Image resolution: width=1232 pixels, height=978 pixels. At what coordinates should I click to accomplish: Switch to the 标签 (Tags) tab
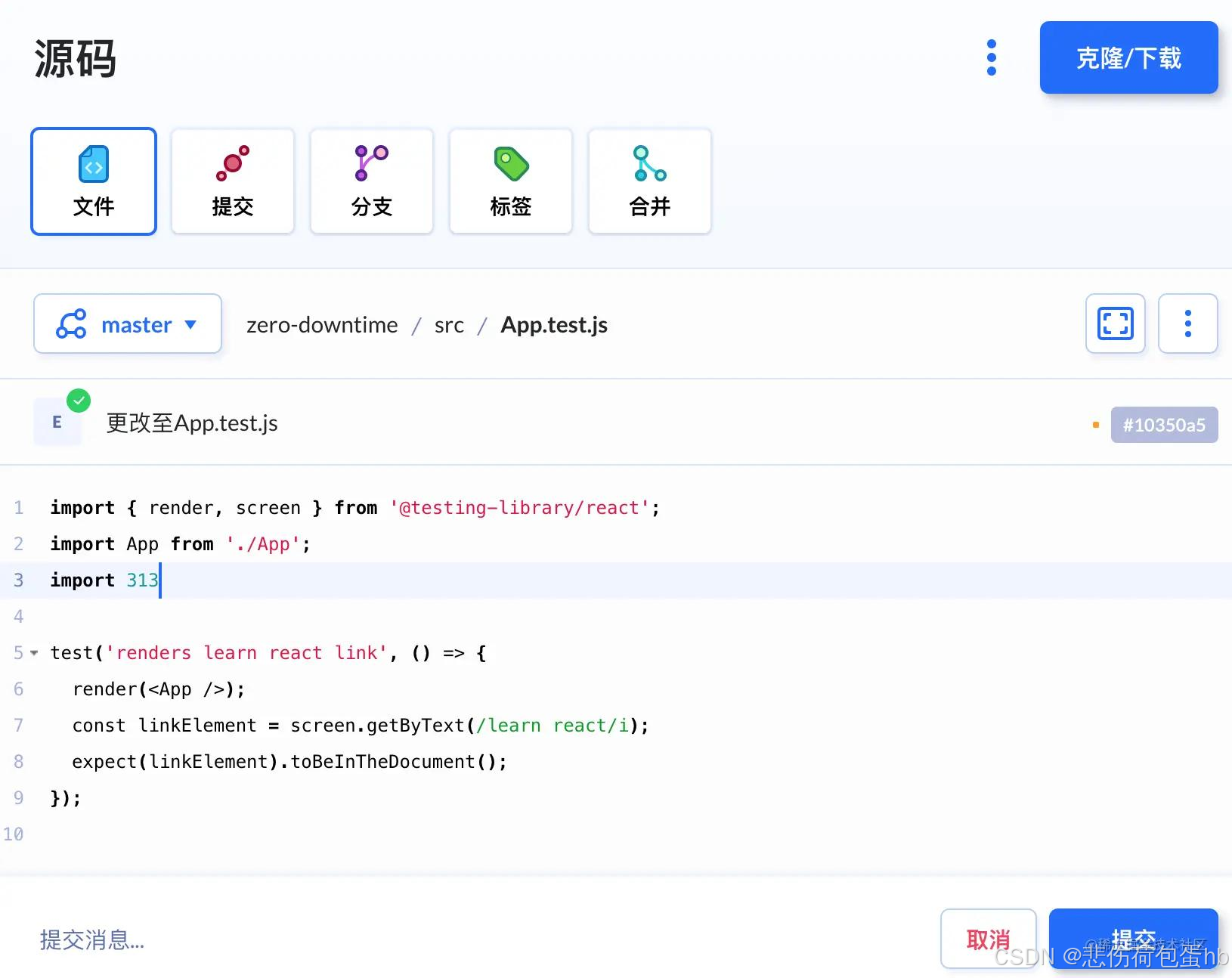(511, 181)
